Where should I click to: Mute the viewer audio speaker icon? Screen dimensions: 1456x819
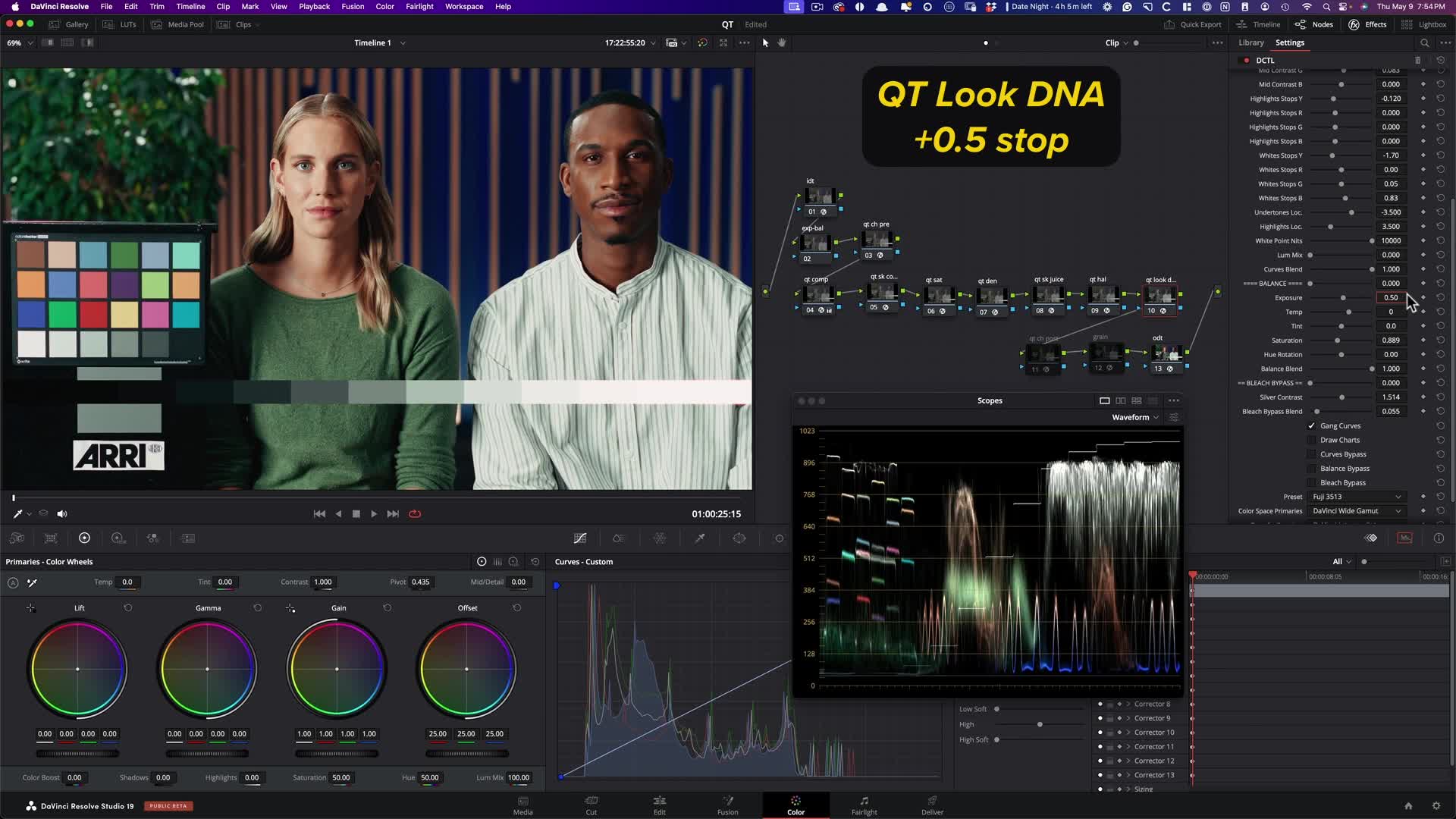click(62, 514)
